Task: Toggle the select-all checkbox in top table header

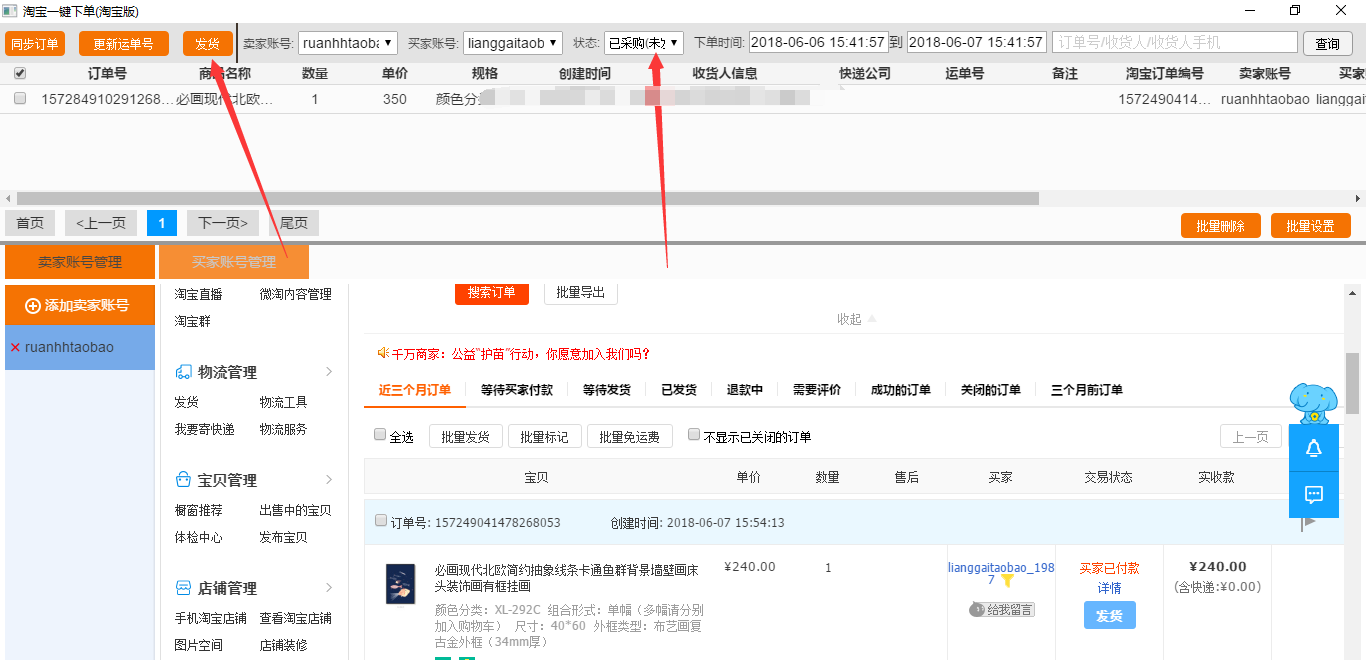Action: pyautogui.click(x=20, y=73)
